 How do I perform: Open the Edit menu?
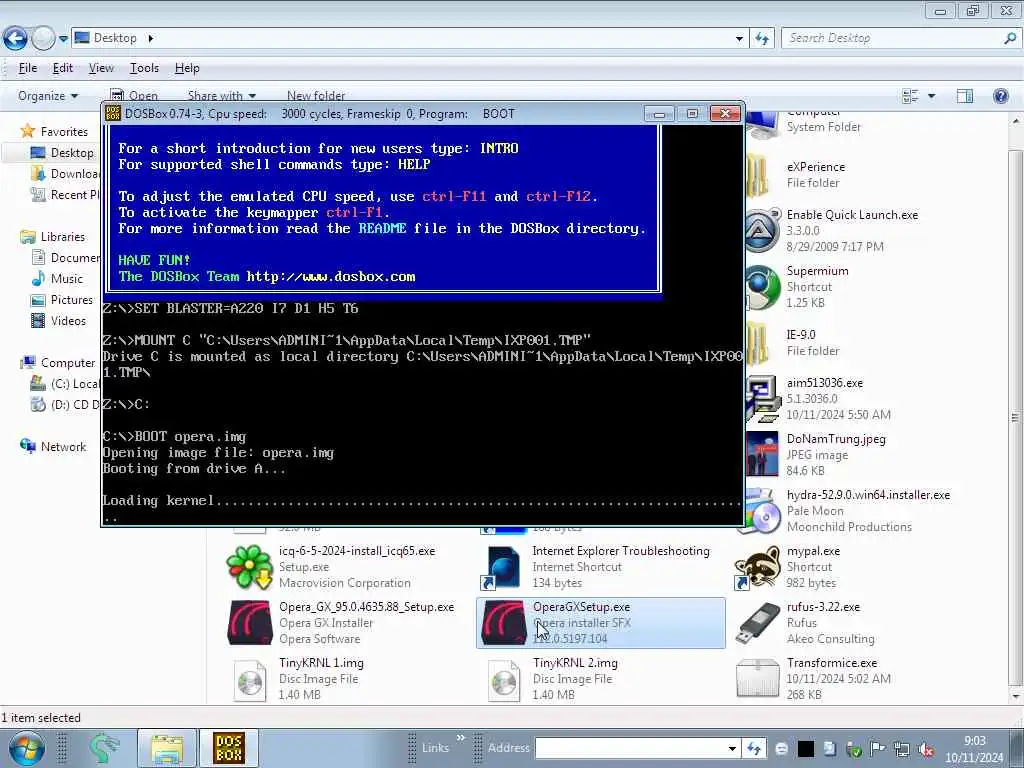coord(63,68)
